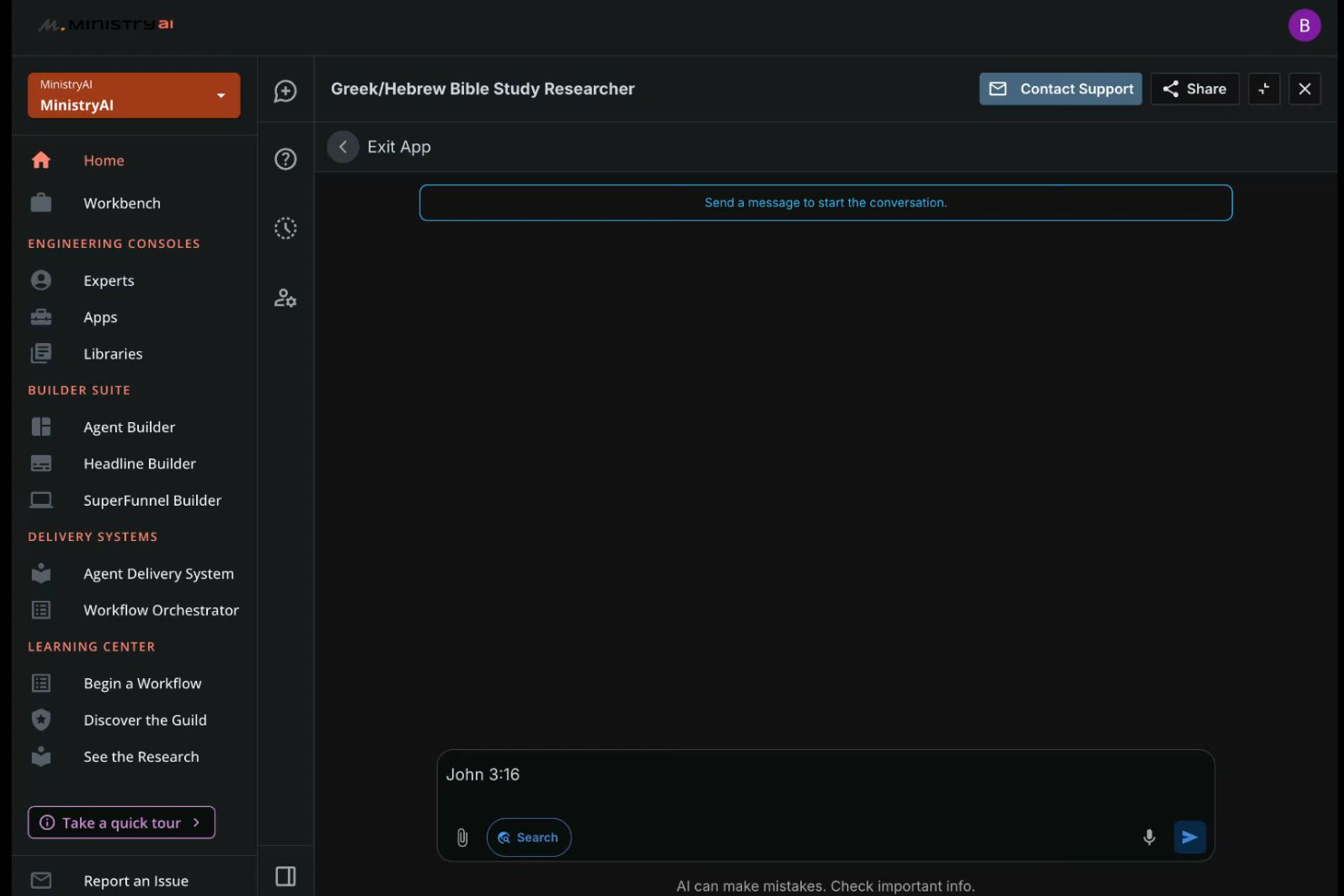Click the Begin a Workflow list icon
The width and height of the screenshot is (1344, 896).
pyautogui.click(x=41, y=683)
